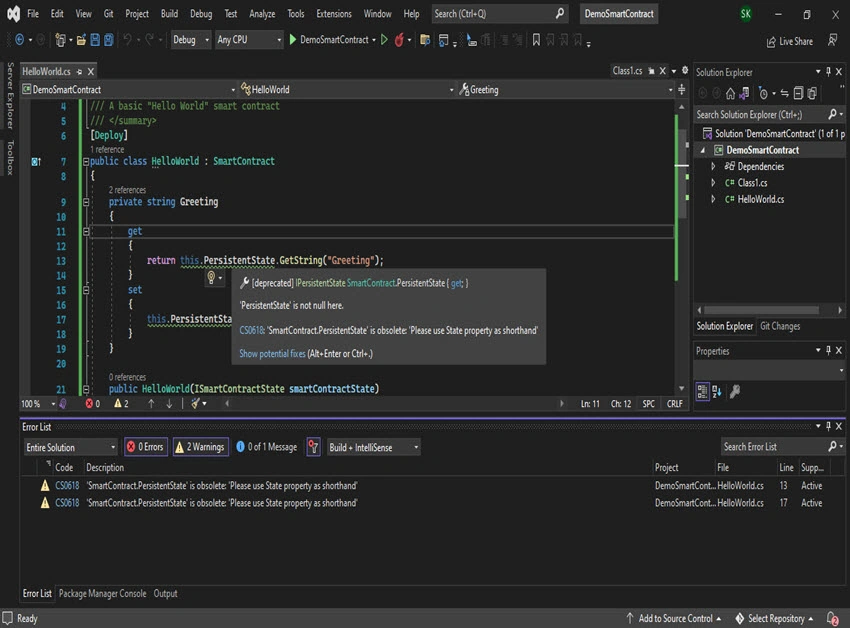Switch to the Package Manager Console tab
The image size is (850, 628).
[102, 593]
